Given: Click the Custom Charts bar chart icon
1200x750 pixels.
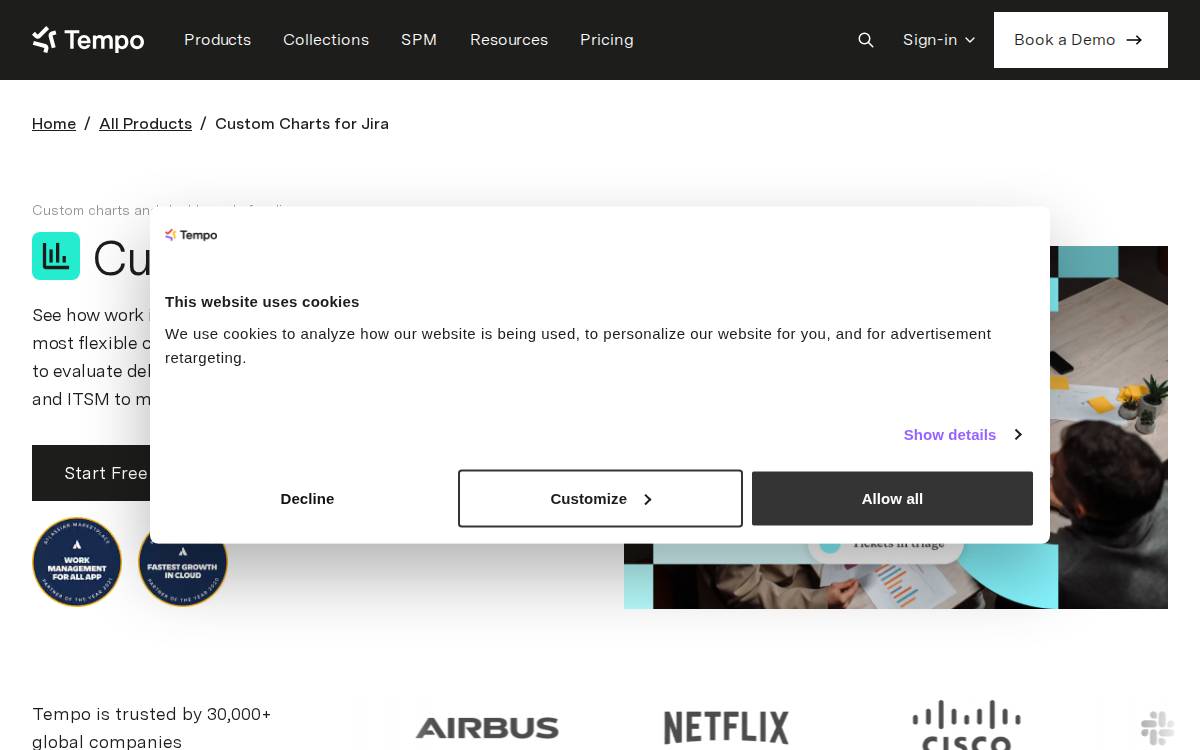Looking at the screenshot, I should point(56,256).
